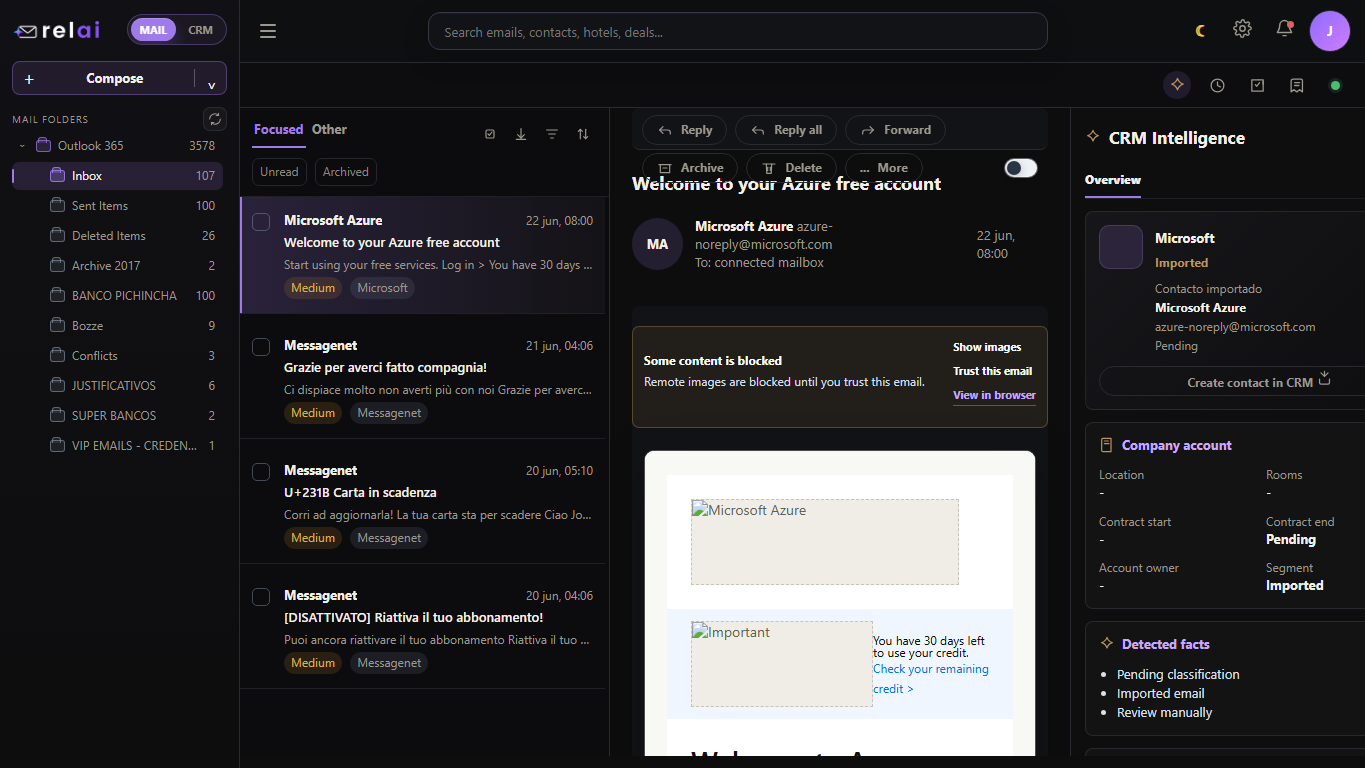Open the Bozze folder
1365x768 pixels.
[x=118, y=325]
